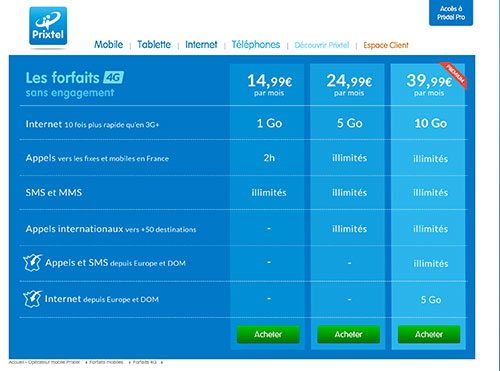Click the SMS et MMS row label
Image resolution: width=500 pixels, height=371 pixels.
pos(54,192)
